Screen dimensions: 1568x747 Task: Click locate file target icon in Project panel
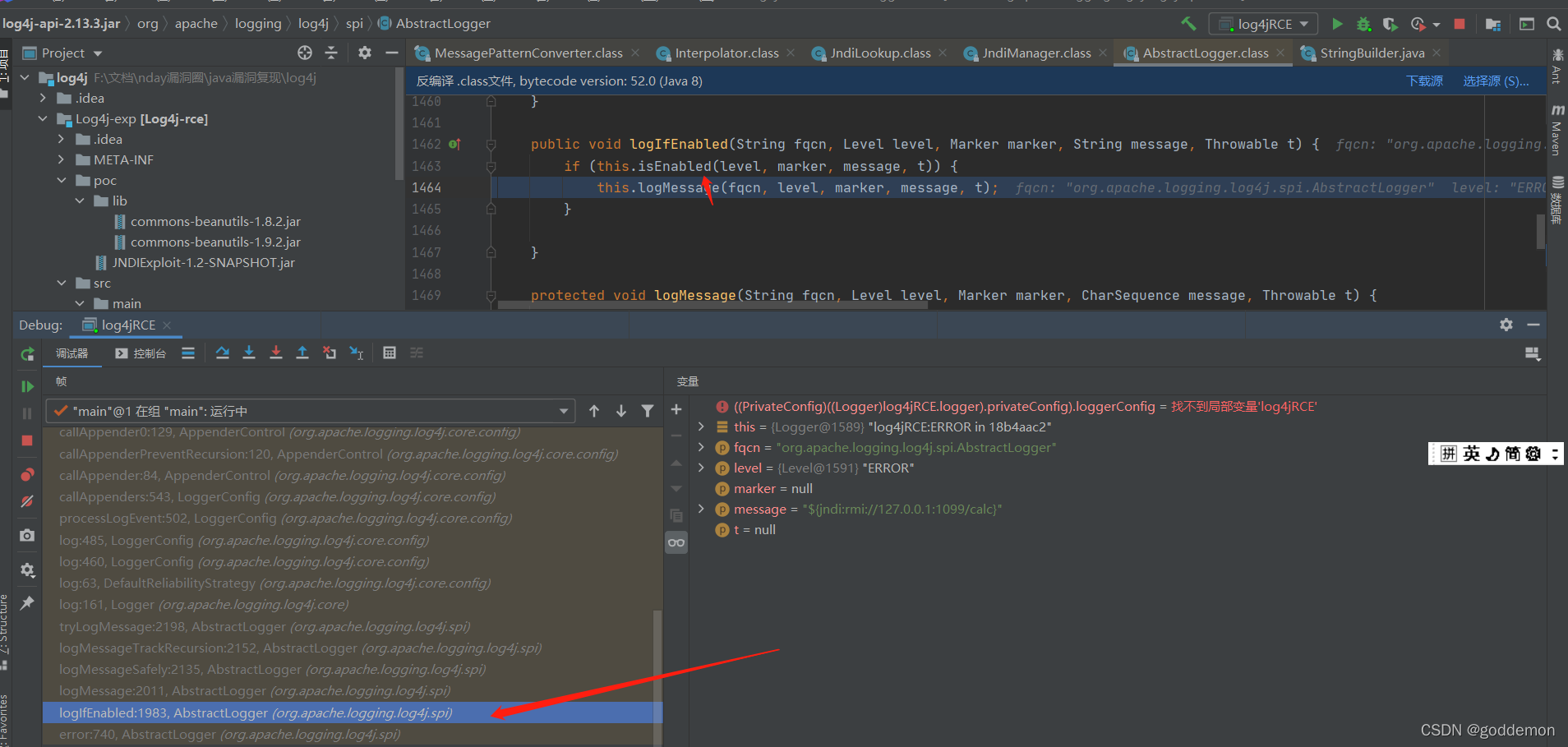point(305,53)
